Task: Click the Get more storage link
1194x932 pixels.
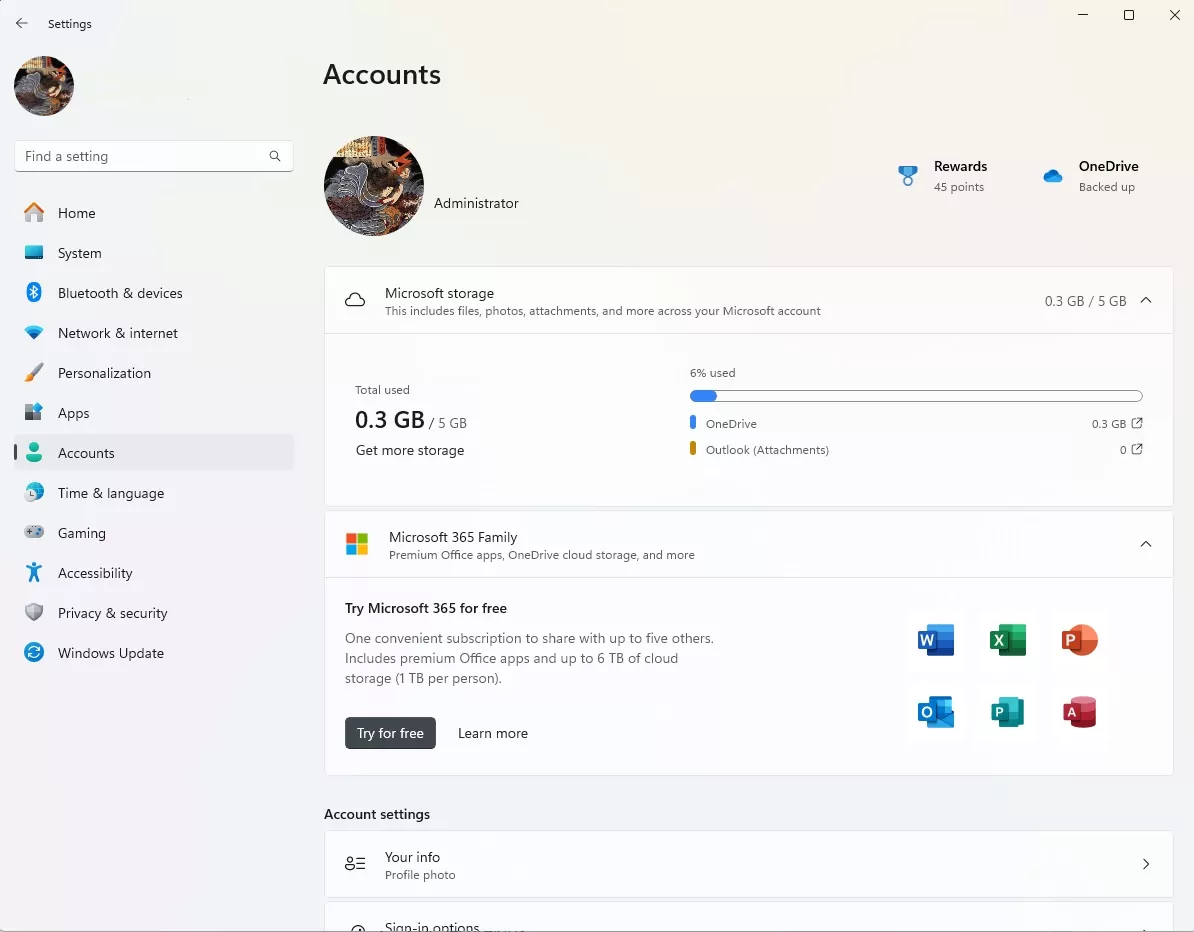Action: (x=410, y=450)
